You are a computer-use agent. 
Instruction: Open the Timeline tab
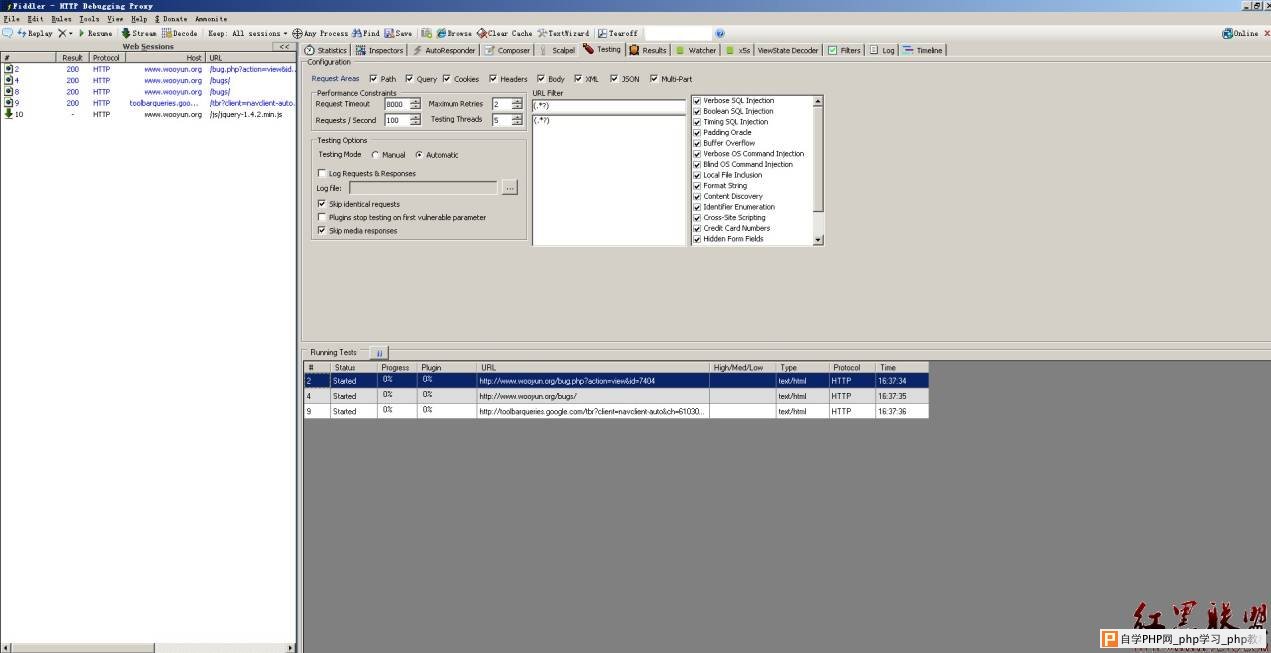923,50
